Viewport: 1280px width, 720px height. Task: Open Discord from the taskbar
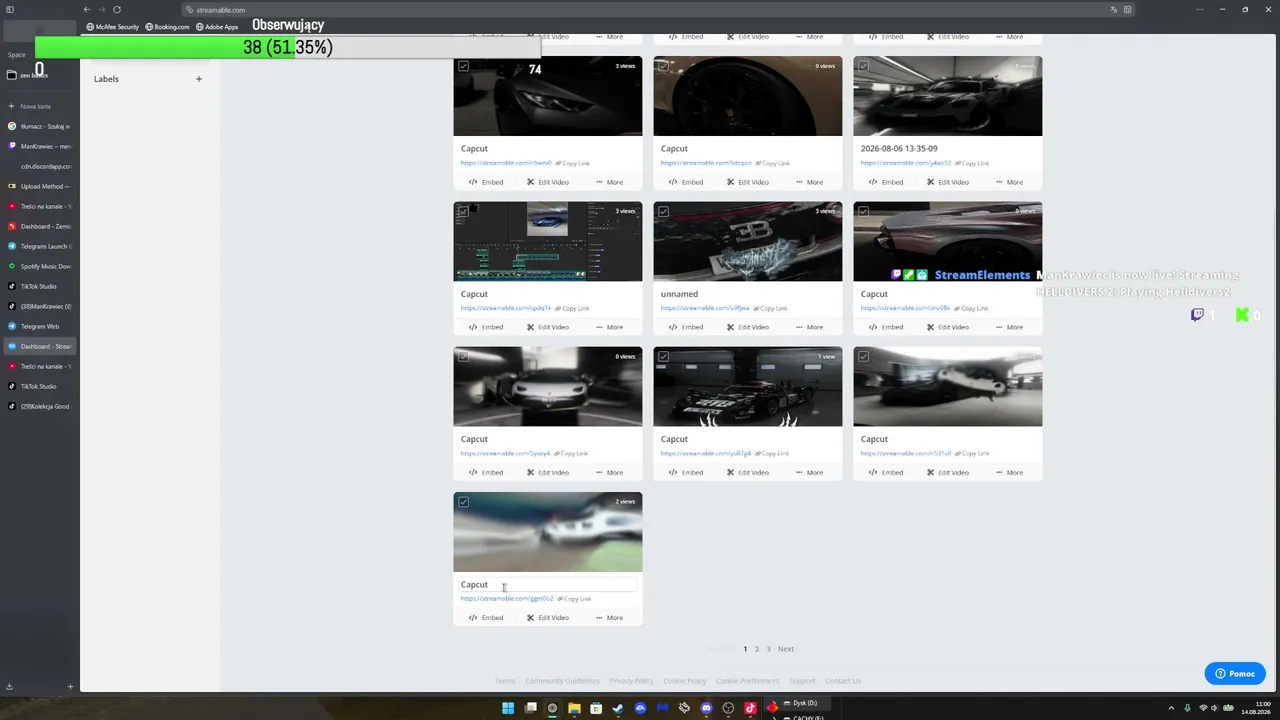[x=706, y=708]
